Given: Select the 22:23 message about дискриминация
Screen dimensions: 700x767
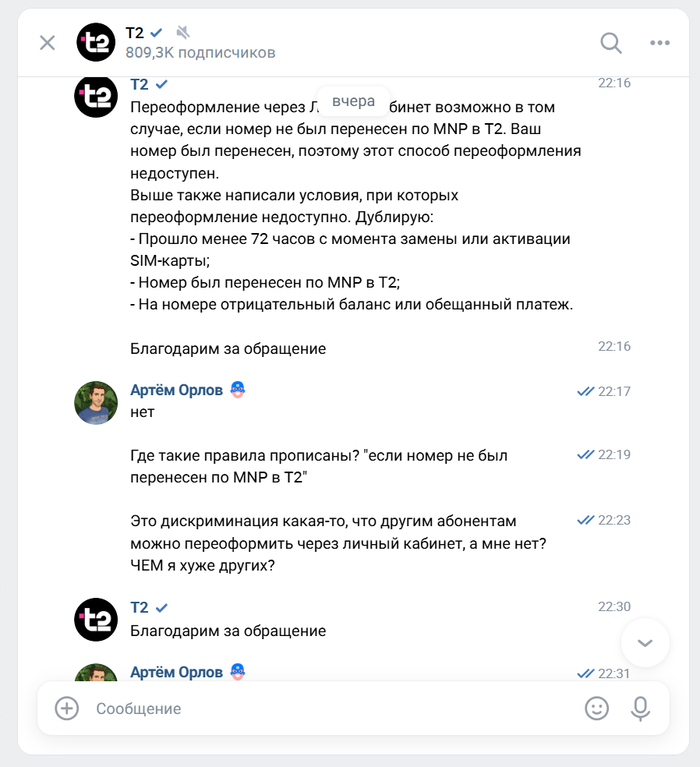Looking at the screenshot, I should (340, 542).
